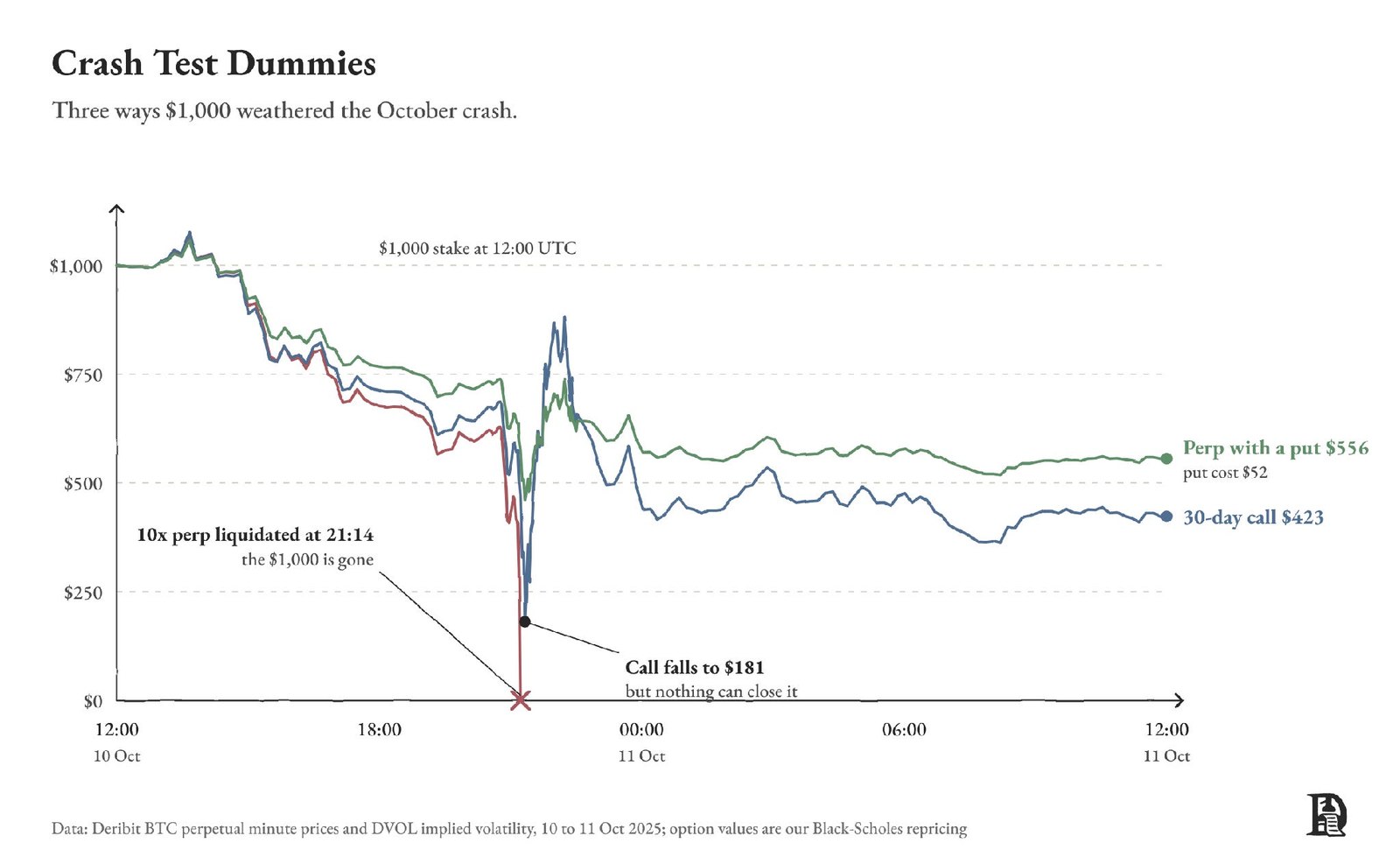Click the 'Perp with a put $556' label

[x=1276, y=448]
